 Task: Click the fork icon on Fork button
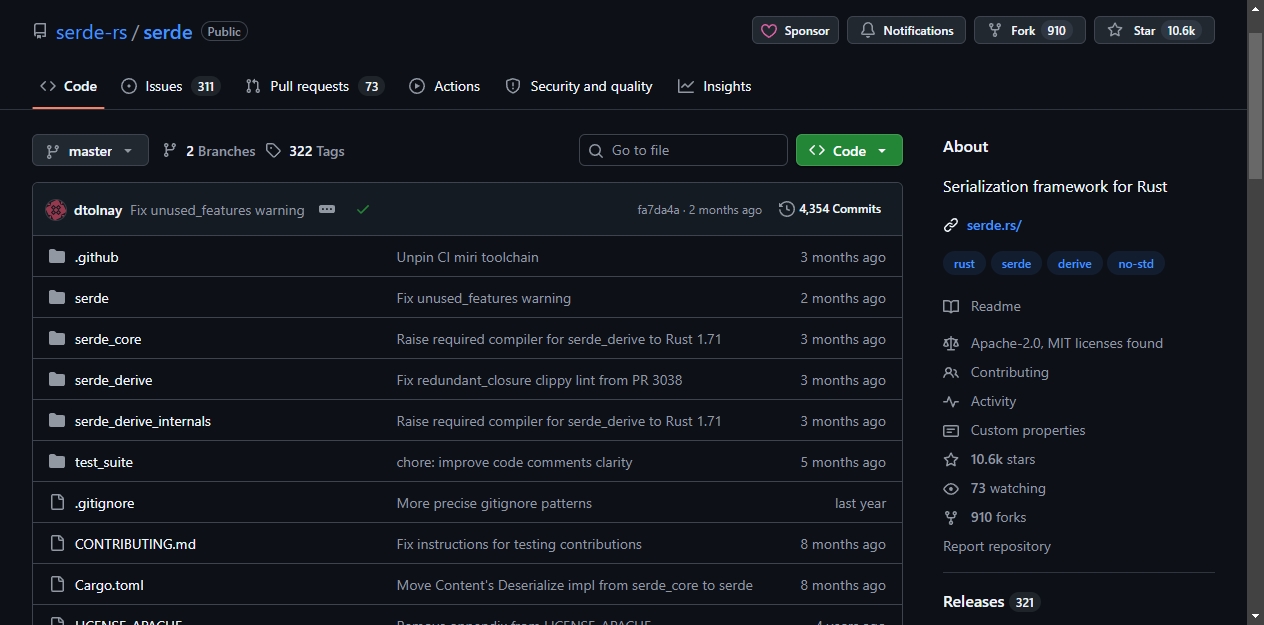coord(995,31)
